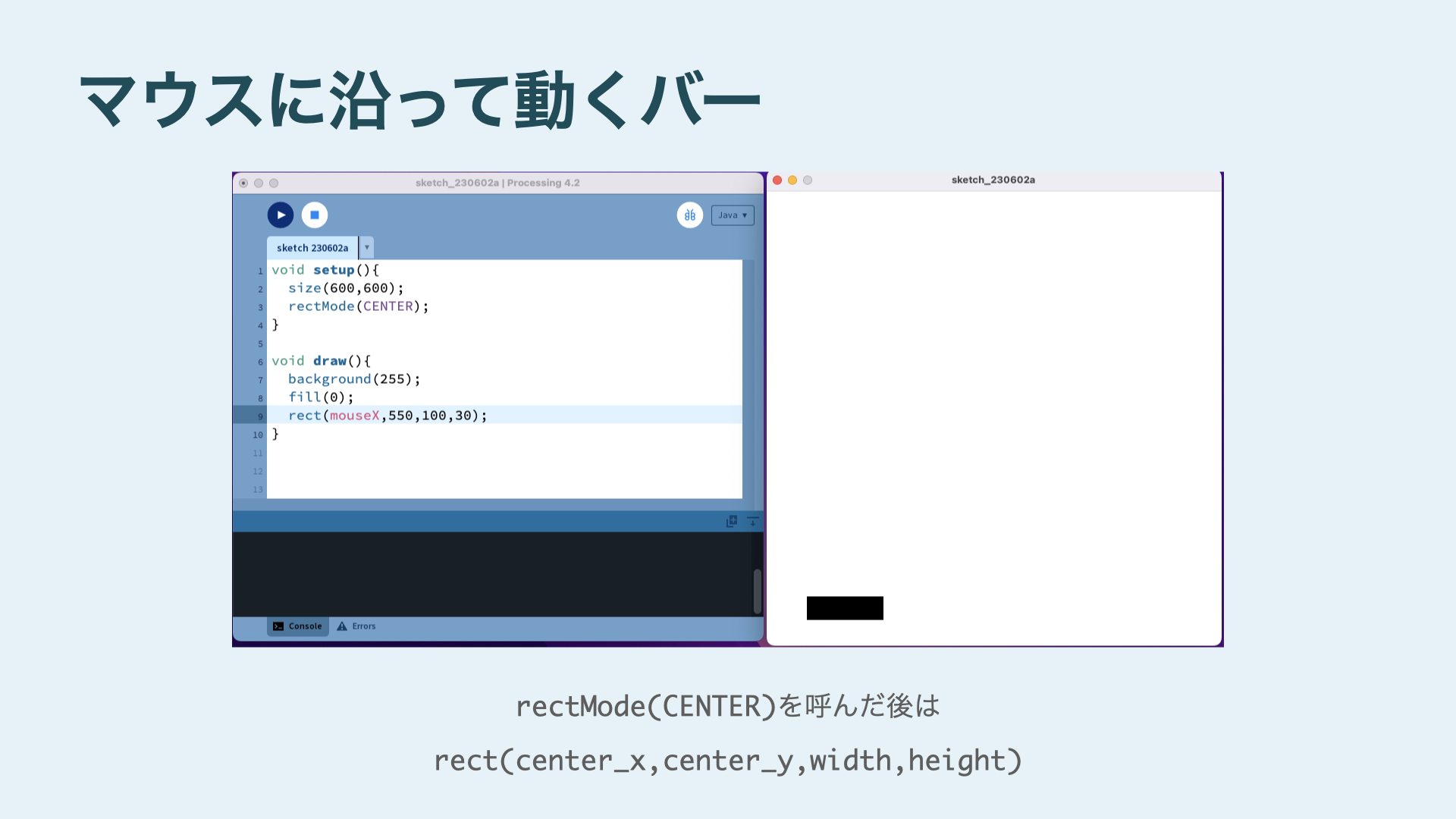Click the mouseX variable in code
The image size is (1456, 819).
pos(354,416)
